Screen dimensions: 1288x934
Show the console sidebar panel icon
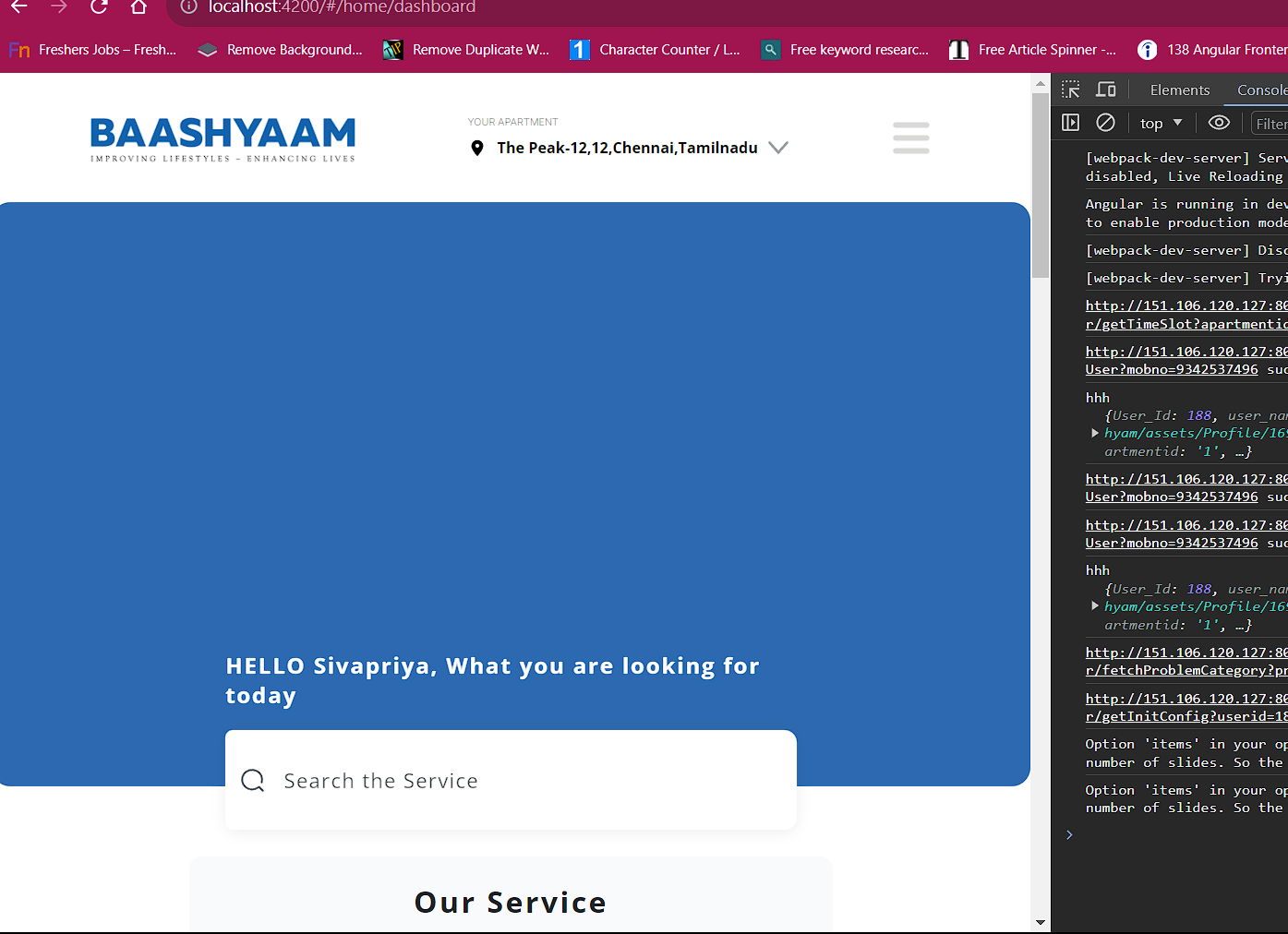click(x=1070, y=123)
